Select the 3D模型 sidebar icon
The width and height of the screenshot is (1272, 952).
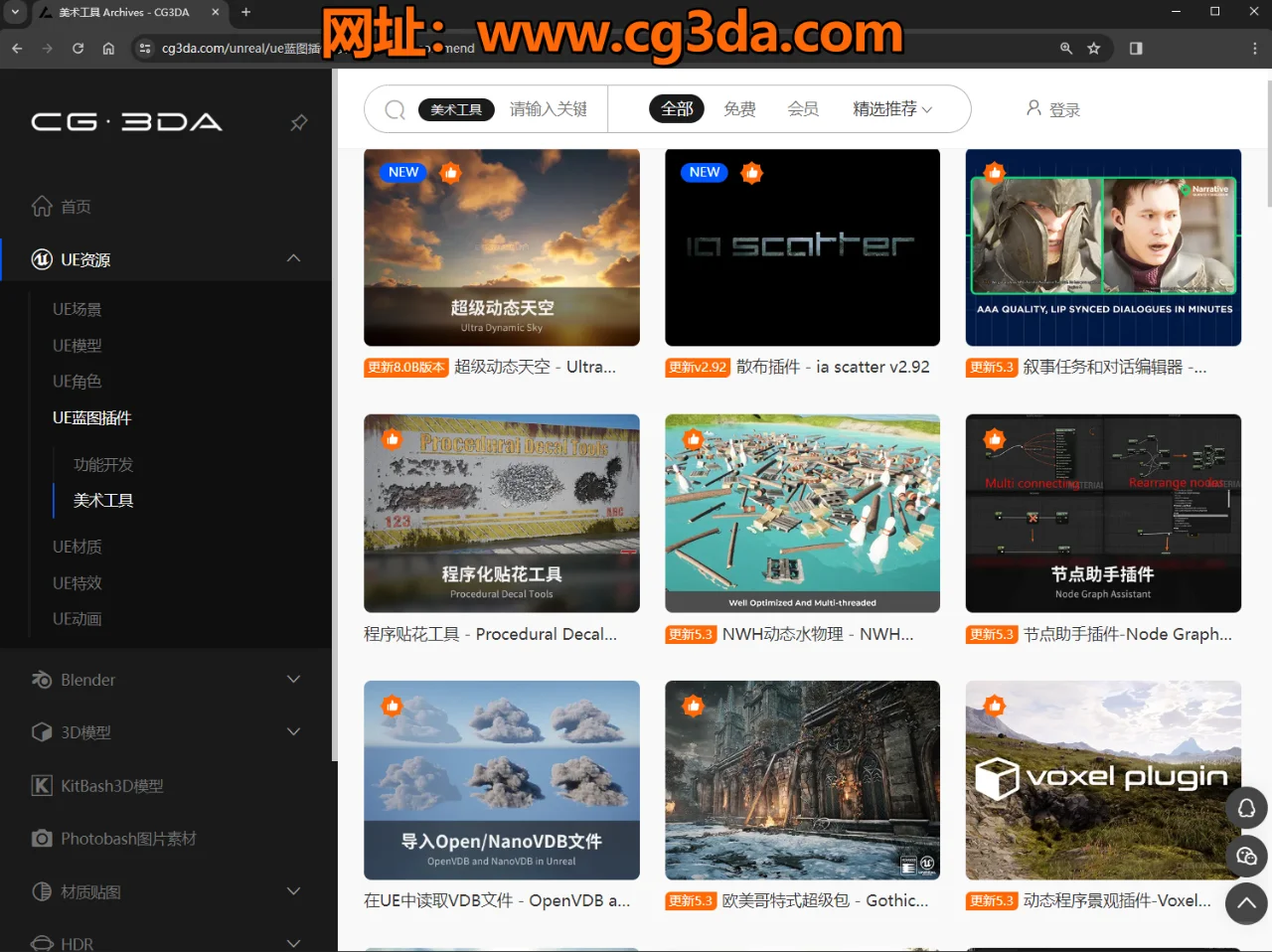(41, 732)
